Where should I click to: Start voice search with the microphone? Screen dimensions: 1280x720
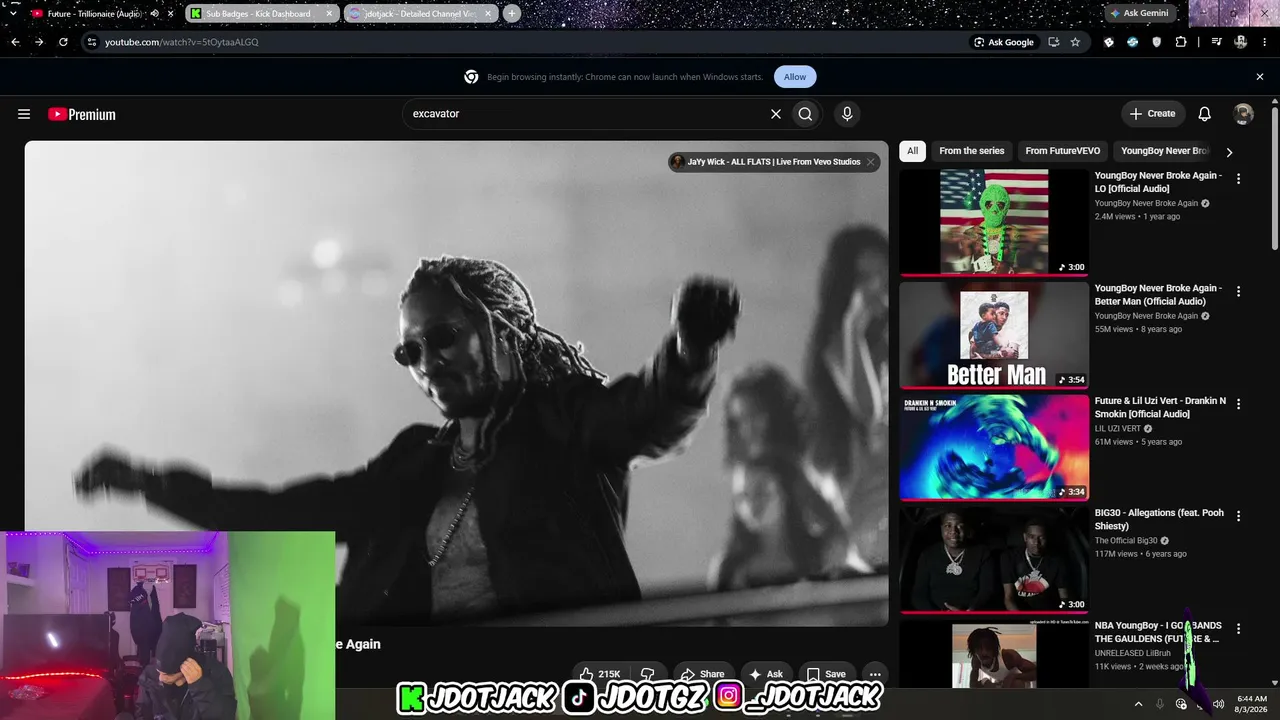coord(847,114)
